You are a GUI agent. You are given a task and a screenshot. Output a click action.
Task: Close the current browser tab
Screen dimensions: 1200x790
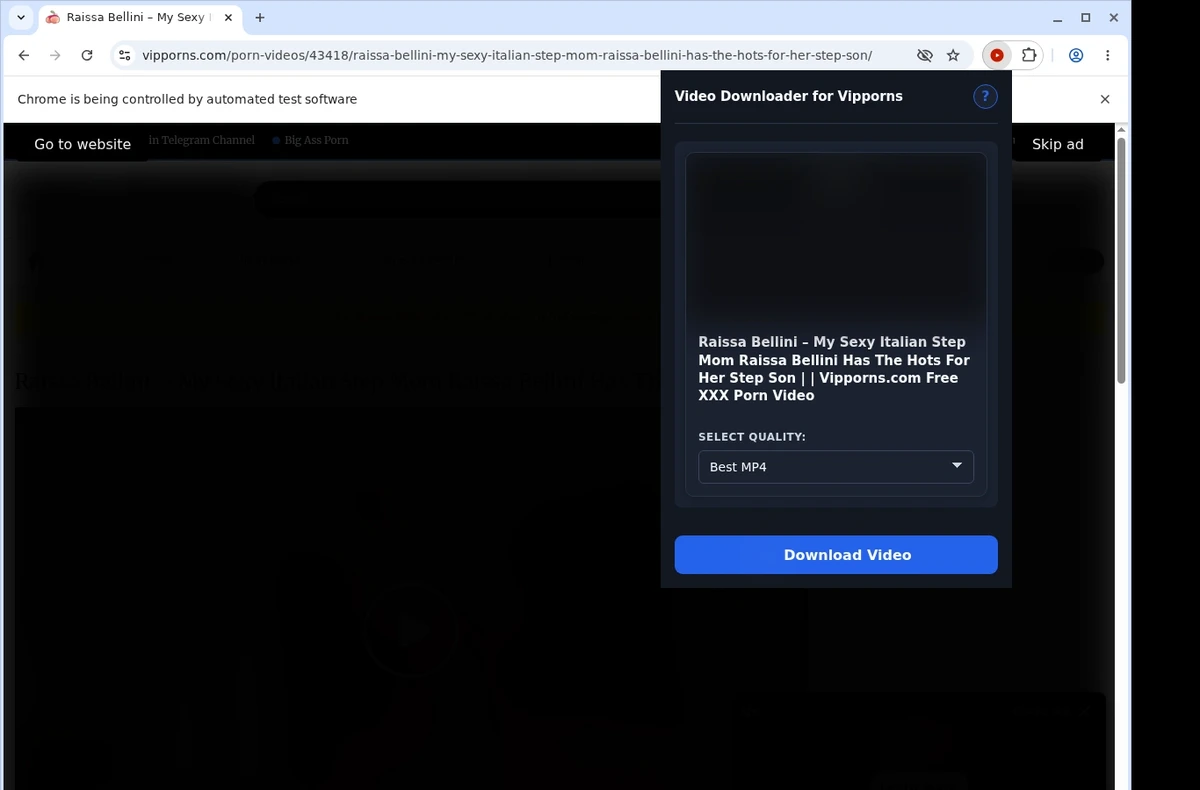[226, 18]
